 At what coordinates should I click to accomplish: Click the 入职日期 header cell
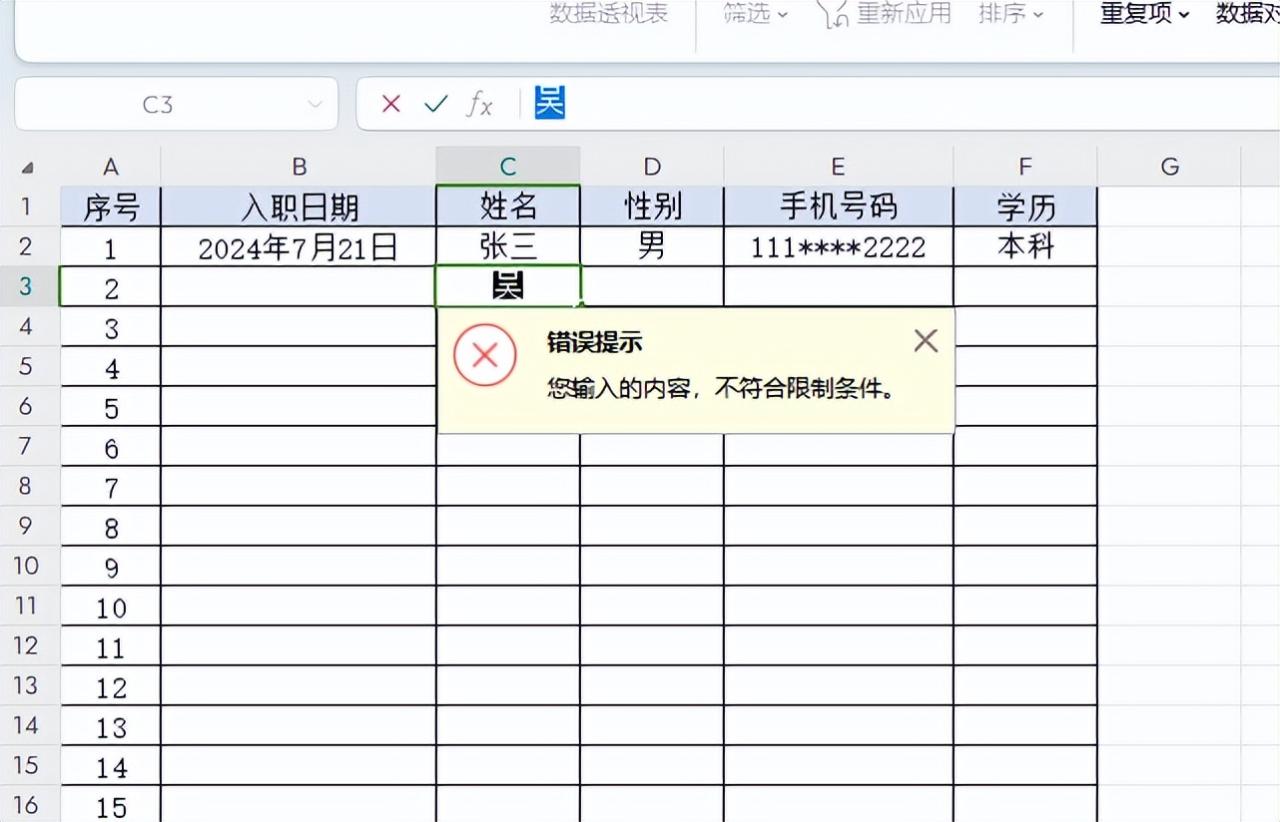click(299, 207)
